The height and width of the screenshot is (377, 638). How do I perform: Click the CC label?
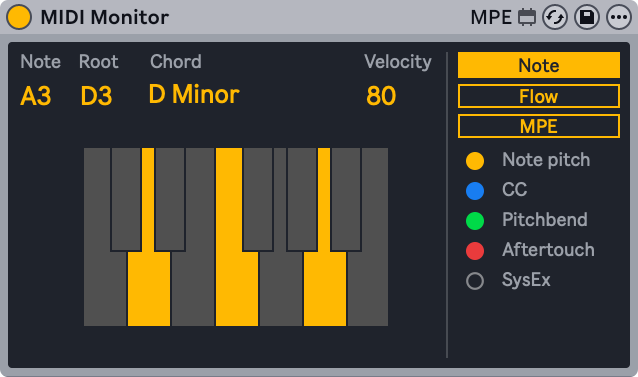[514, 190]
